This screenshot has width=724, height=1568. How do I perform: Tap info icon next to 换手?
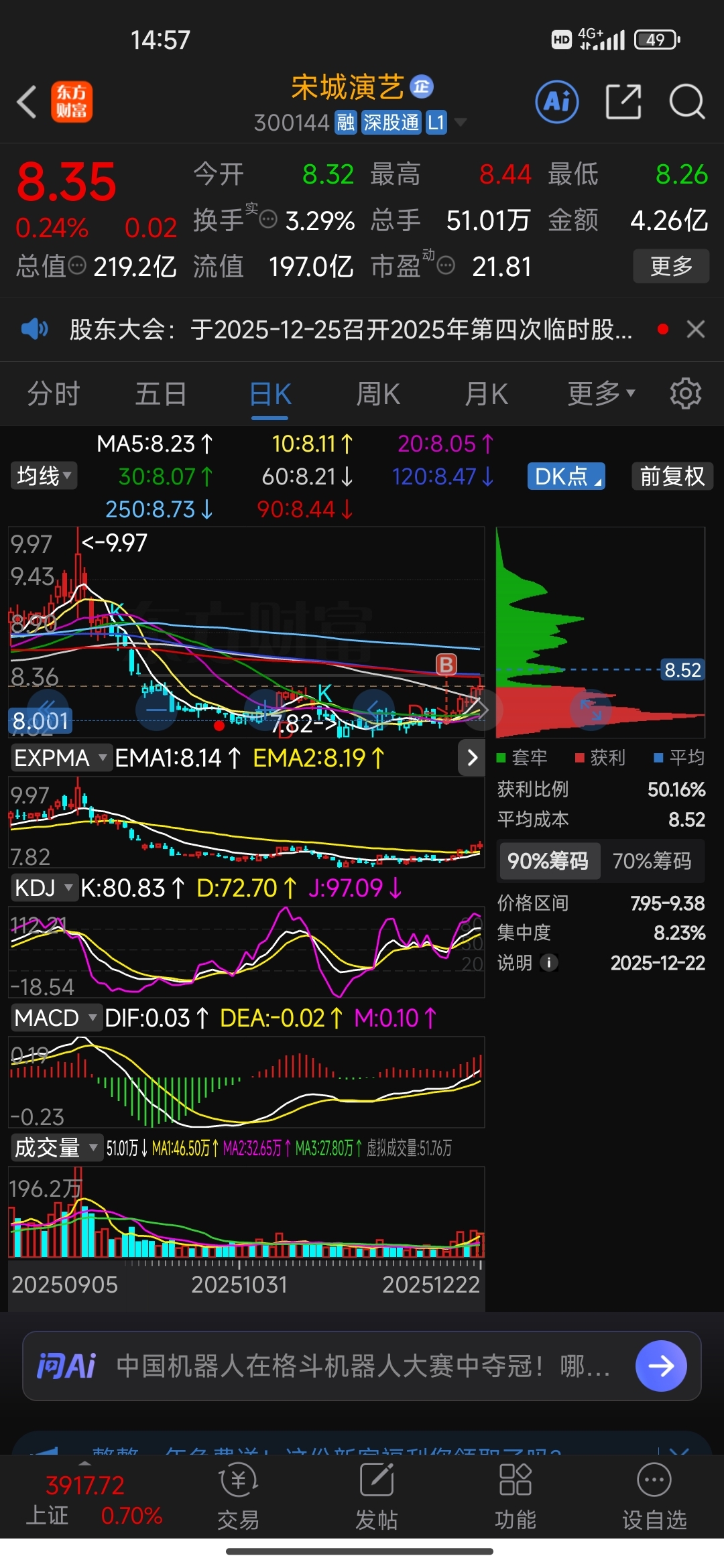pyautogui.click(x=268, y=219)
